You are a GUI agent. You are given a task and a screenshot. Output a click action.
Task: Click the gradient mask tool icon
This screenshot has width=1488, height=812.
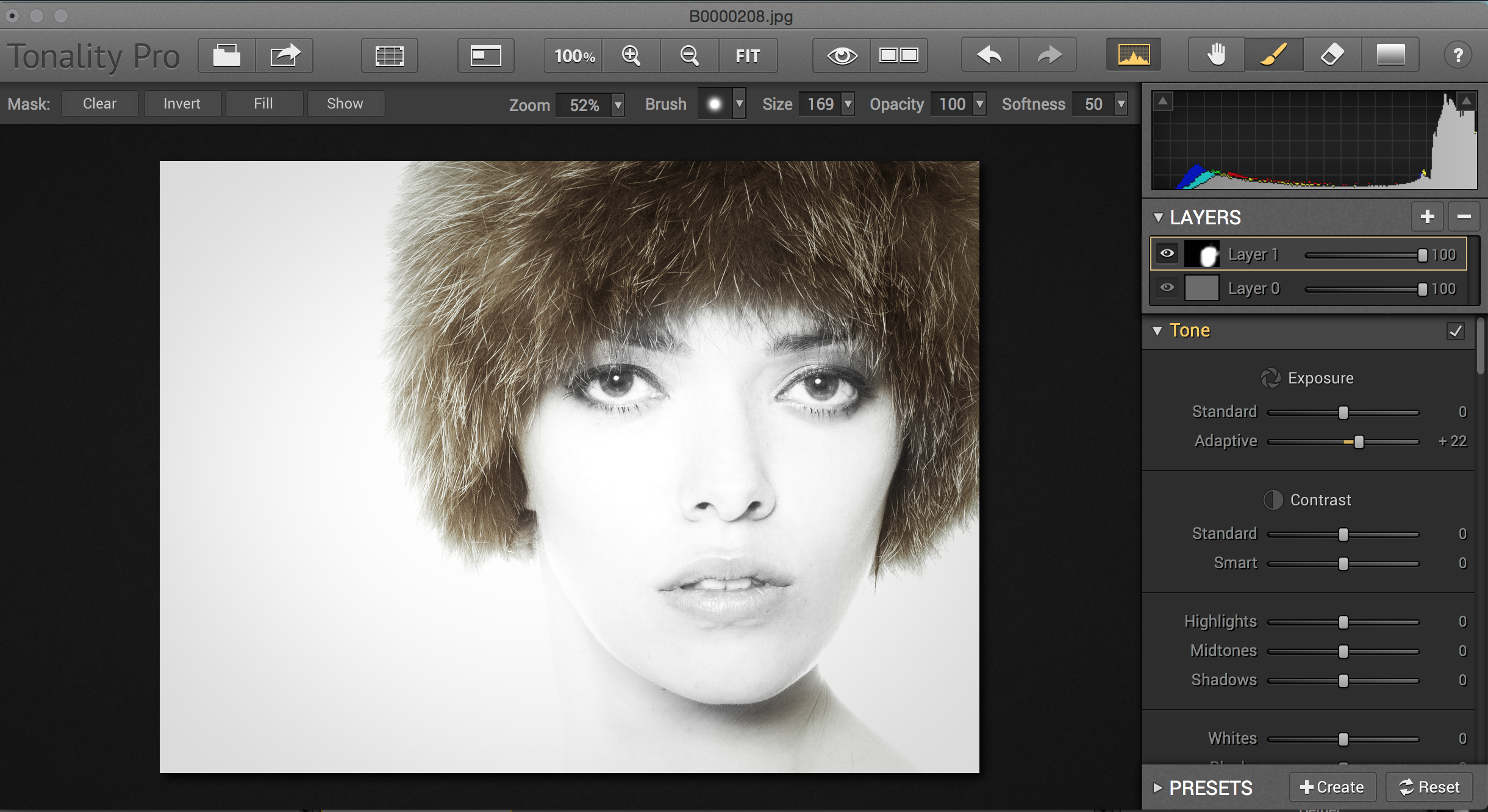[1390, 55]
